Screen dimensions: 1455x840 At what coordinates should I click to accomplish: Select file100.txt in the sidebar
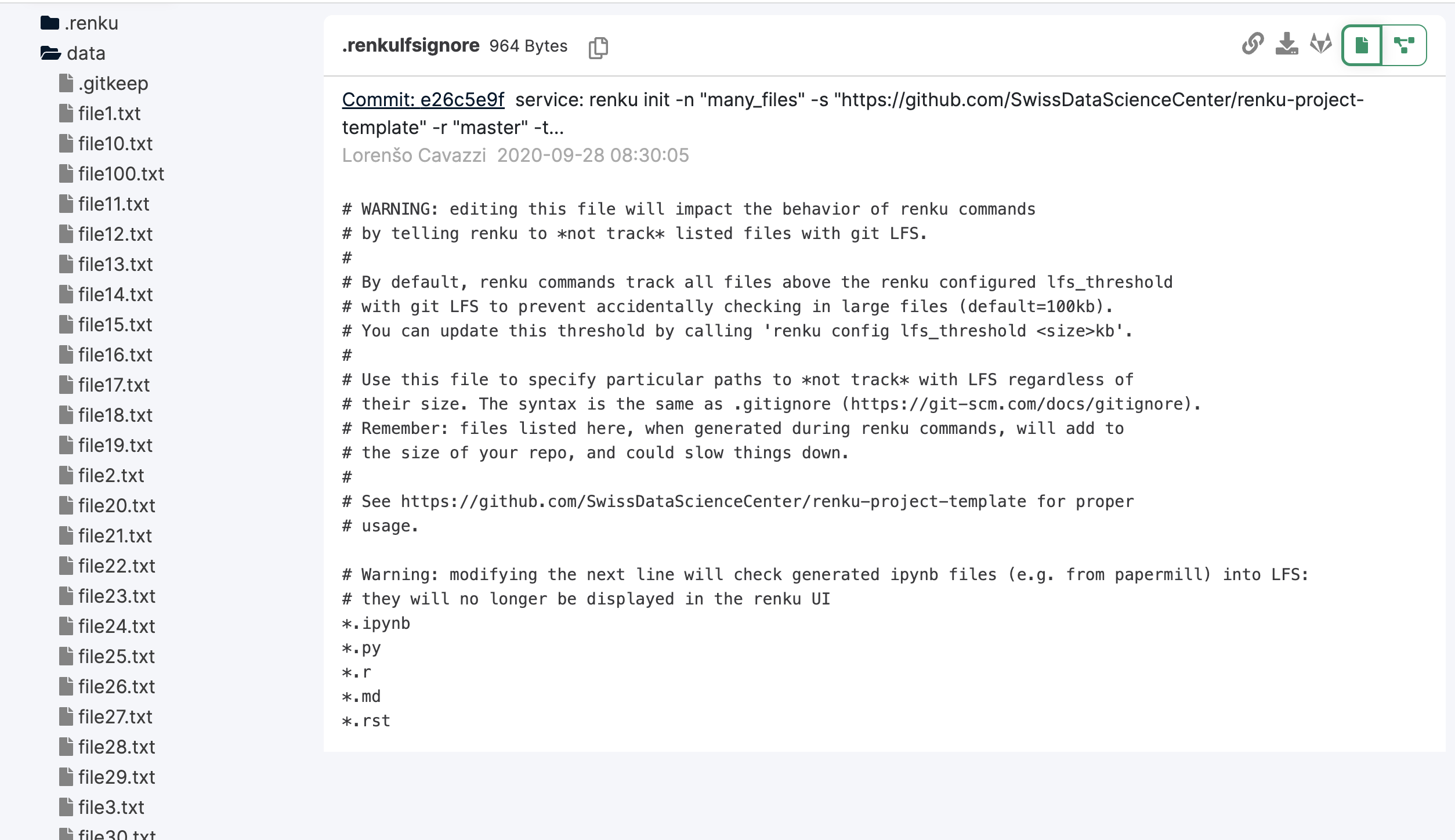tap(121, 173)
